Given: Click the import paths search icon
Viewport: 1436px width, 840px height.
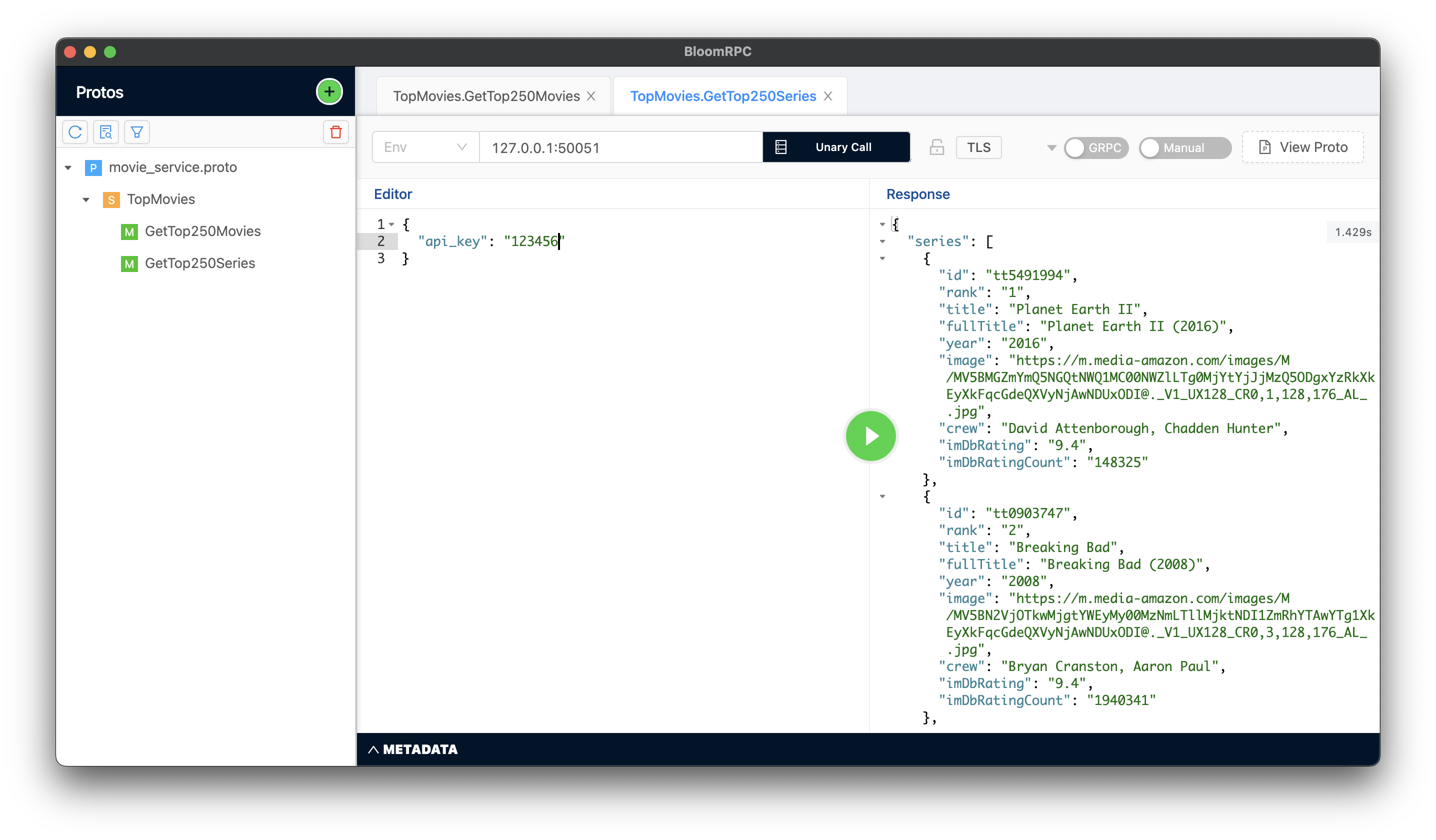Looking at the screenshot, I should click(105, 132).
